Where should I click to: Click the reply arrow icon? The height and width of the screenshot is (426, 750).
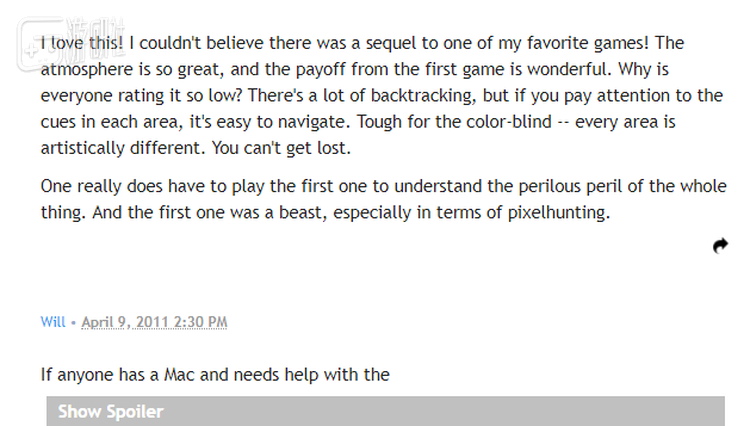click(720, 245)
